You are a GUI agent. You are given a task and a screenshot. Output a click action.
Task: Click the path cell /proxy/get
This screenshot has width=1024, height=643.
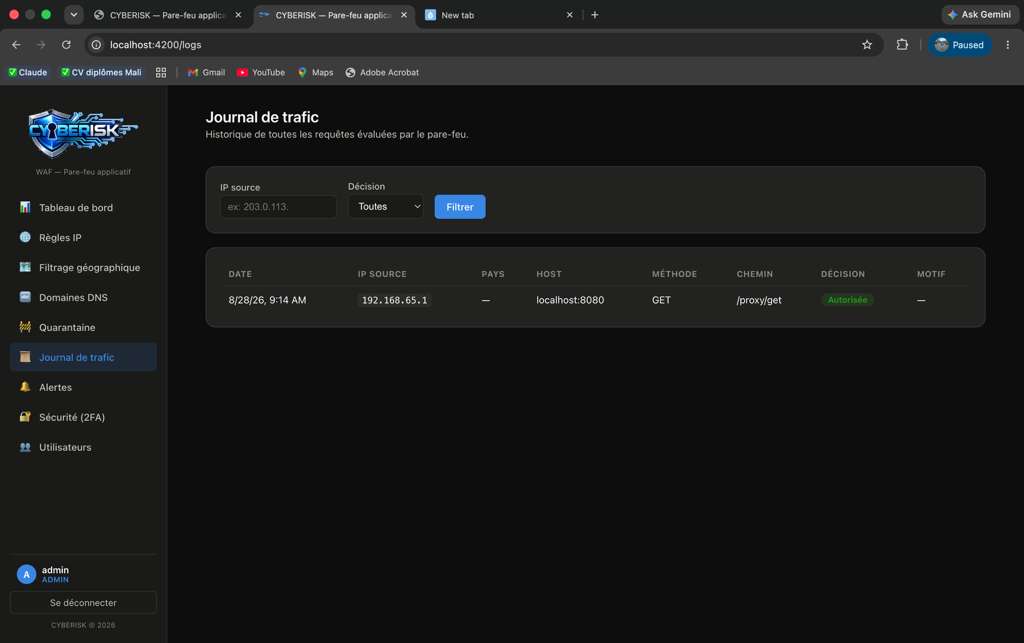click(x=759, y=300)
